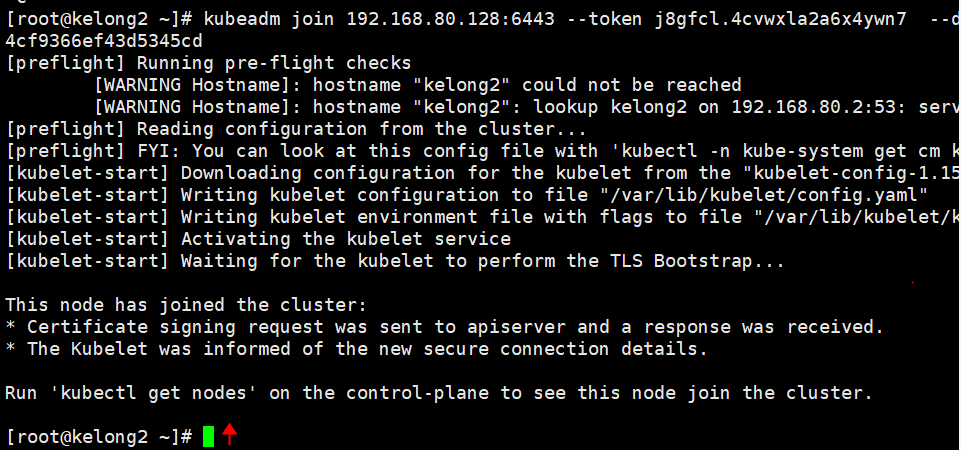This screenshot has height=450, width=961.
Task: Click the Activating the kubelet service line
Action: [258, 238]
